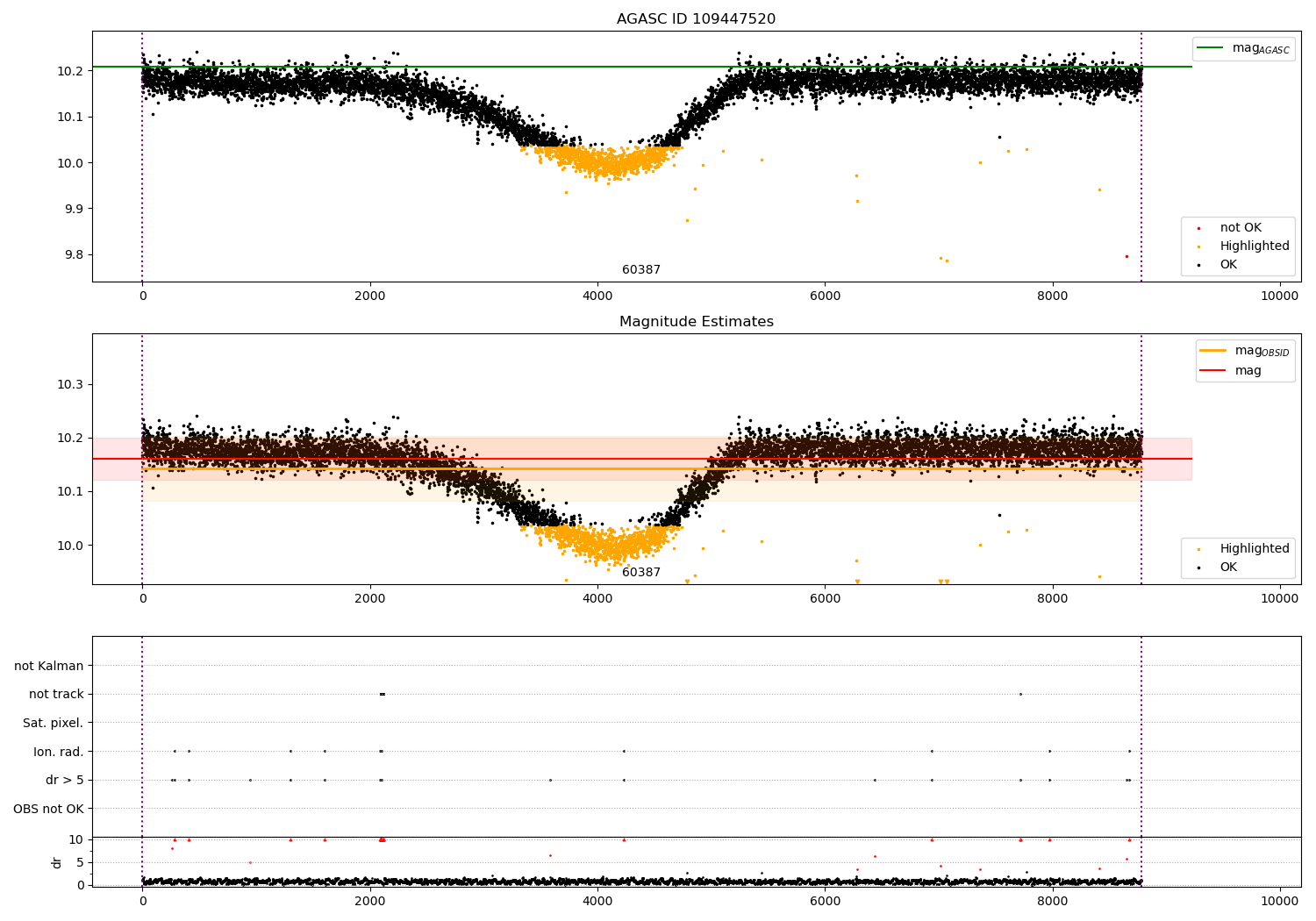The height and width of the screenshot is (921, 1316).
Task: Select the '8000' x-axis tick of bottom plot
Action: coord(1052,901)
